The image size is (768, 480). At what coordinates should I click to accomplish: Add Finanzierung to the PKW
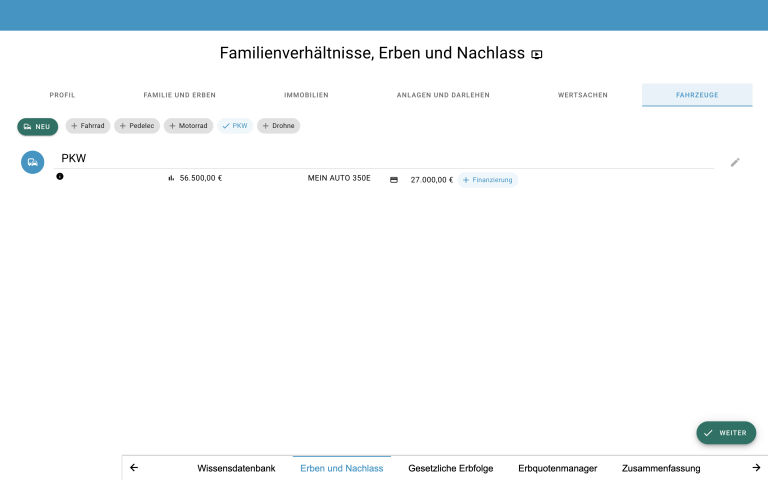click(x=488, y=180)
